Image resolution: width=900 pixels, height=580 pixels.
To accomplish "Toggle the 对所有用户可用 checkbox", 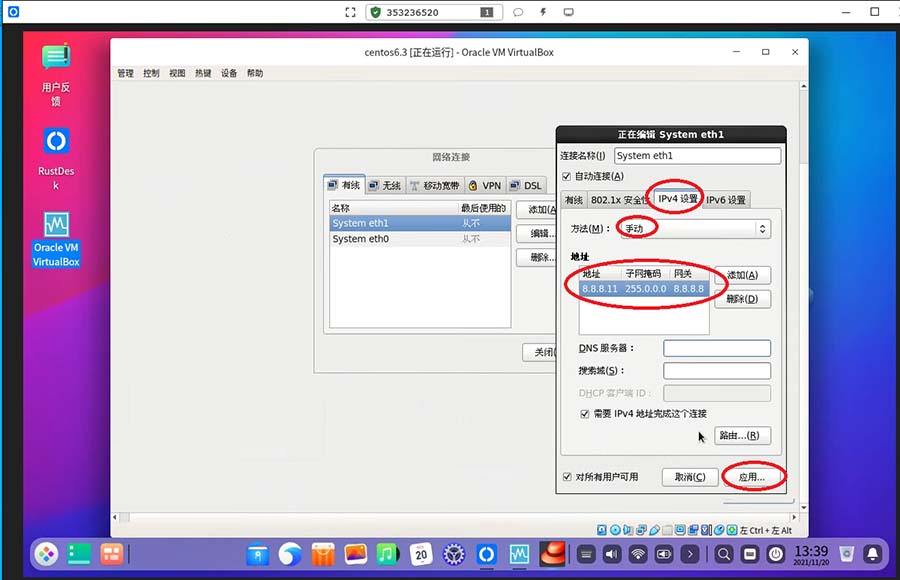I will click(x=567, y=477).
